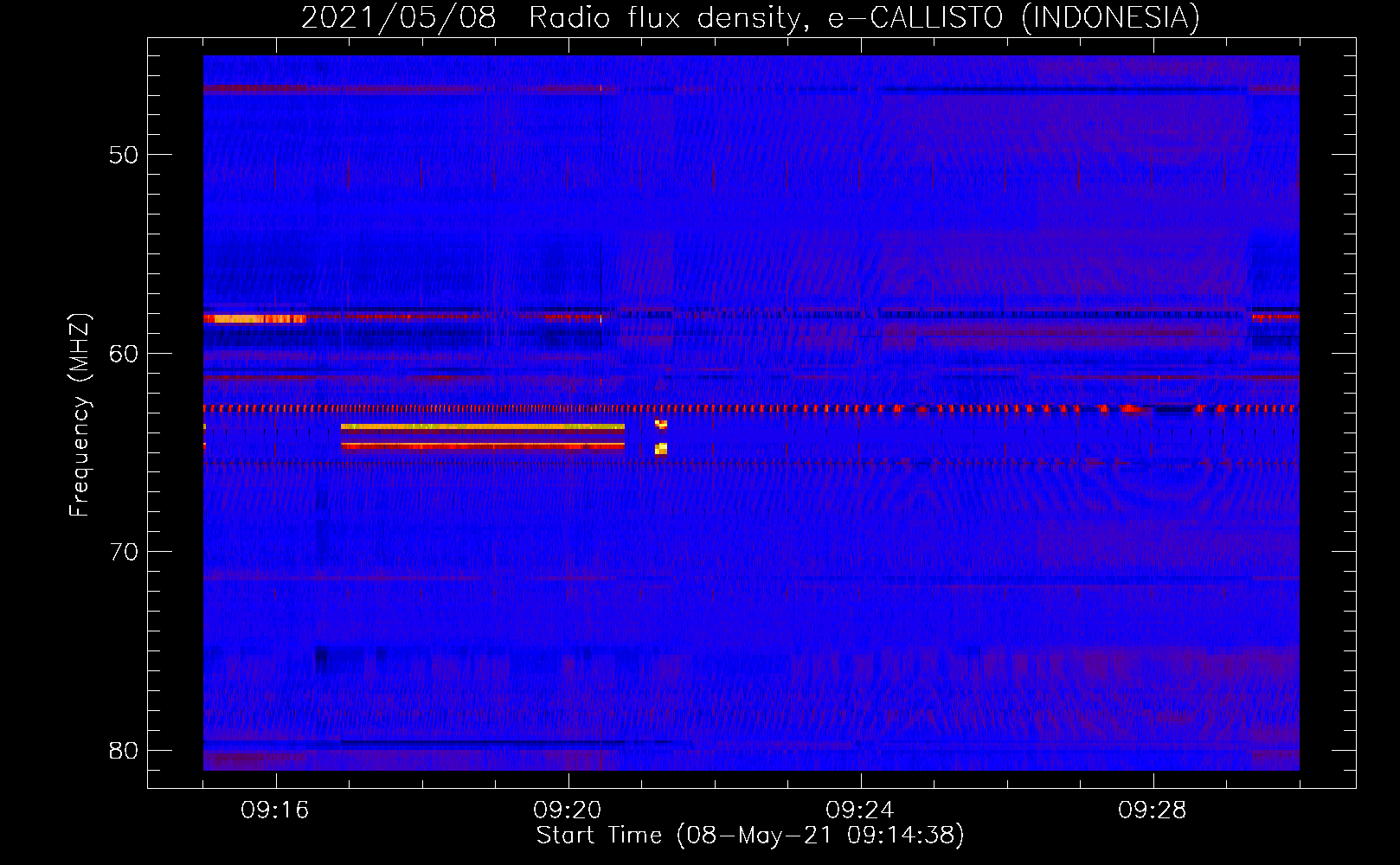Screen dimensions: 1400x865
Task: Click the time tick label 09:28
Action: tap(1153, 811)
